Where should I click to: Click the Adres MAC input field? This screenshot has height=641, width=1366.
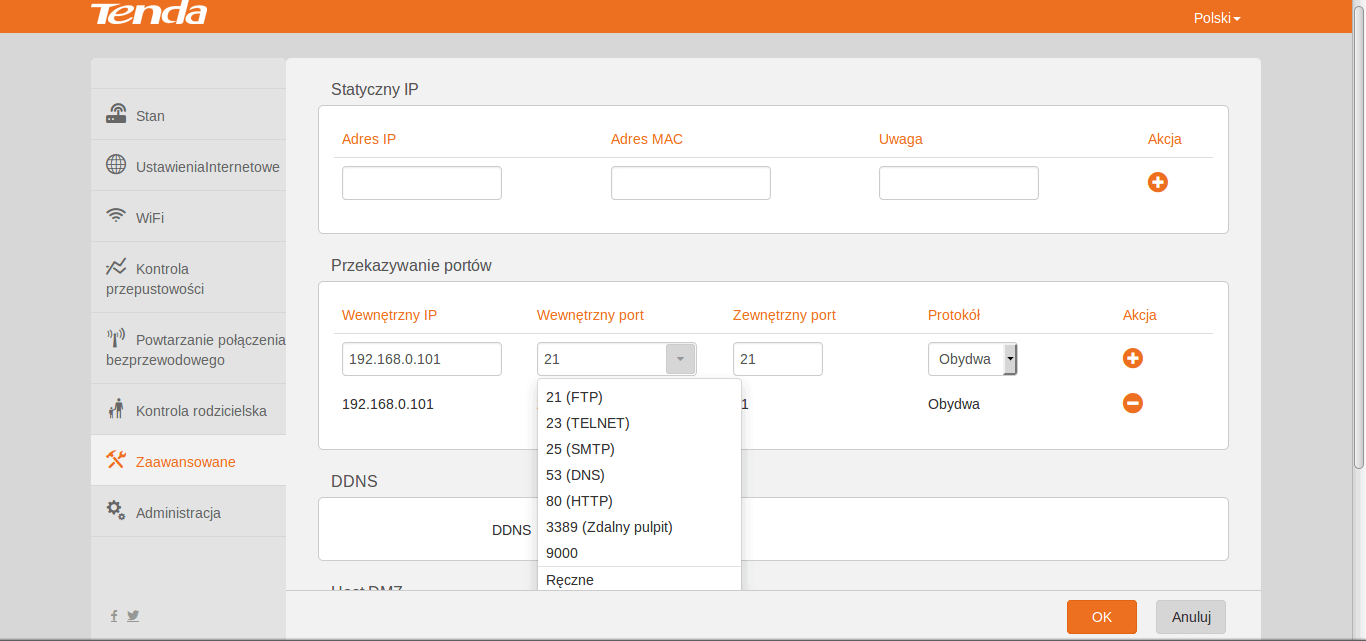click(691, 183)
